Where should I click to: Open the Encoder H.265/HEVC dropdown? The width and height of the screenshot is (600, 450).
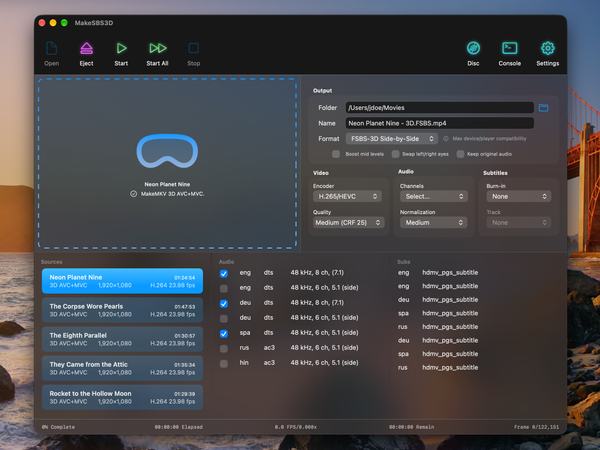[347, 196]
